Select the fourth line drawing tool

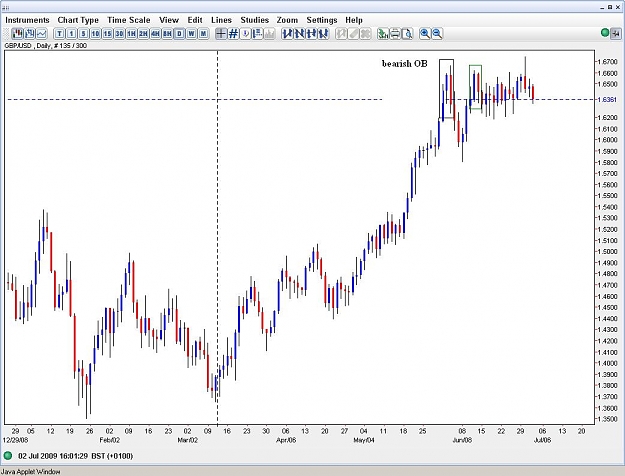[x=323, y=34]
